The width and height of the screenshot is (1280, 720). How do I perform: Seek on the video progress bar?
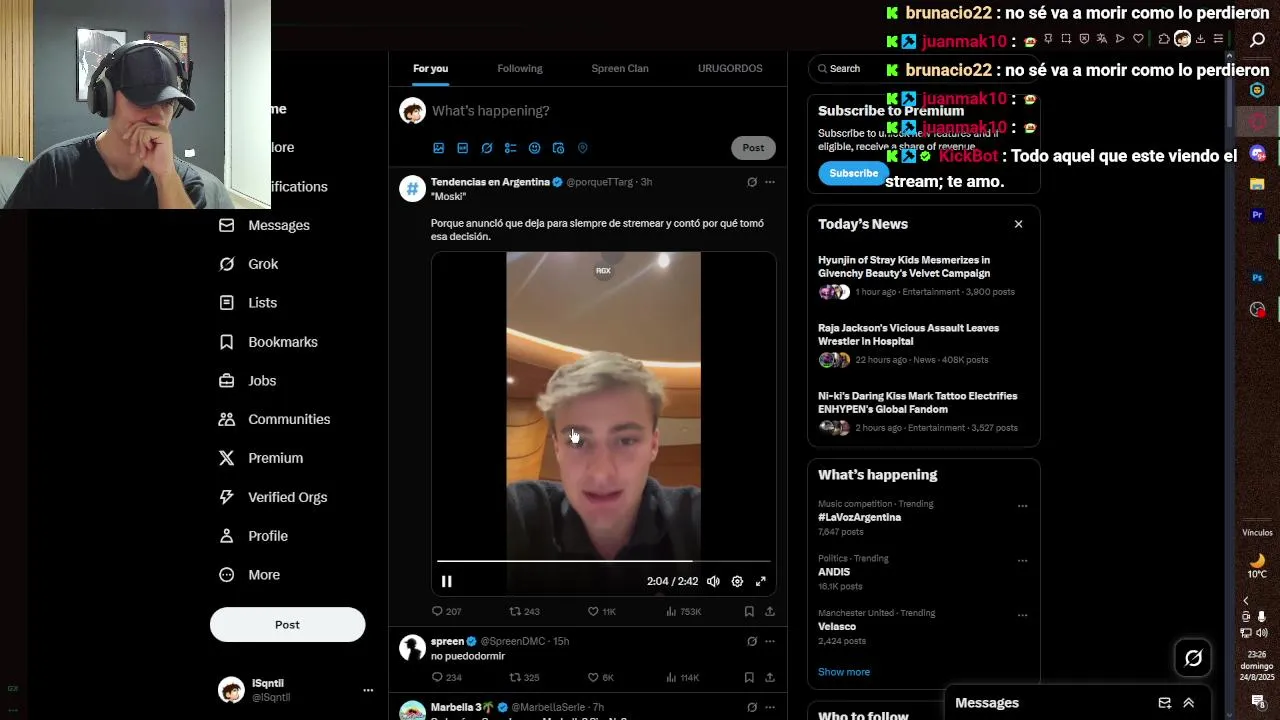pyautogui.click(x=604, y=561)
